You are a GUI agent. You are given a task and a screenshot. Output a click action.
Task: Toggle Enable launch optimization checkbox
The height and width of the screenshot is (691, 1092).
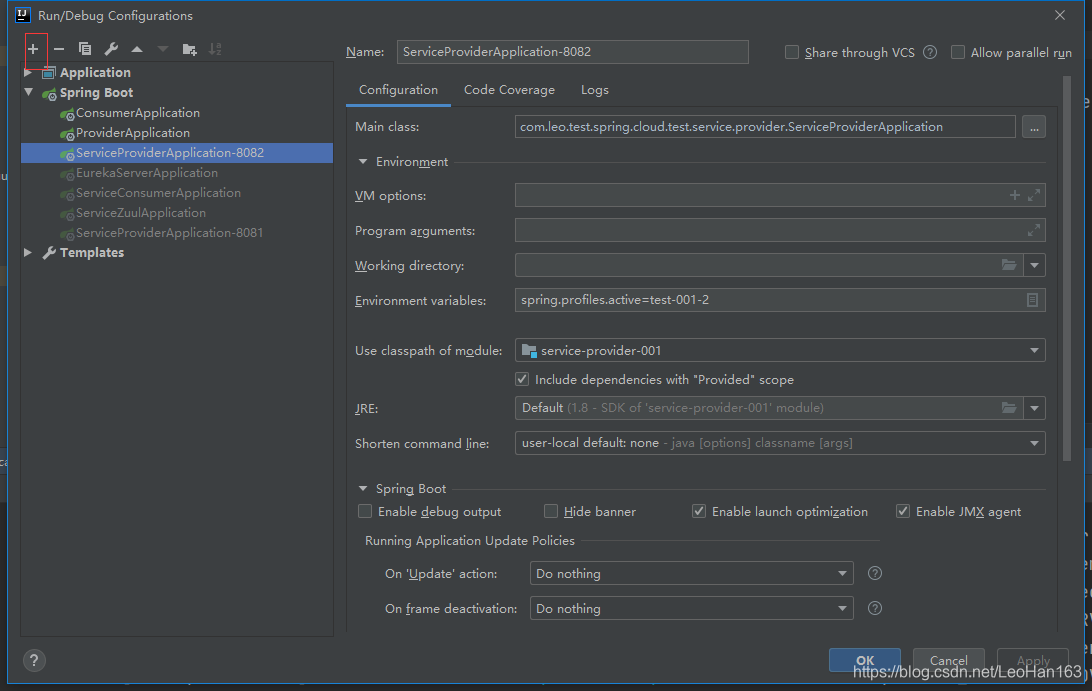click(x=699, y=511)
